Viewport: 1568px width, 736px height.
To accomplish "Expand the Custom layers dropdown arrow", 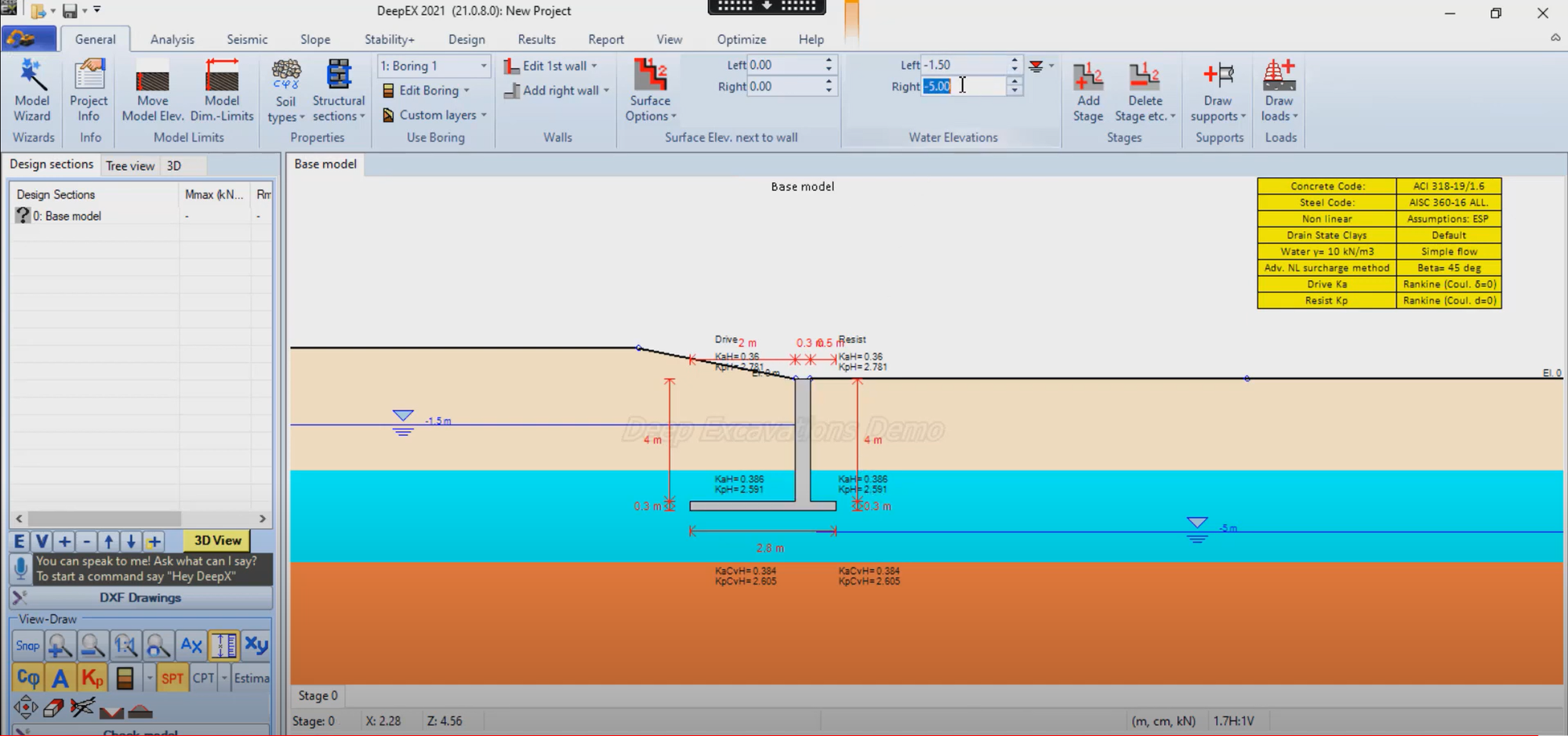I will tap(484, 115).
